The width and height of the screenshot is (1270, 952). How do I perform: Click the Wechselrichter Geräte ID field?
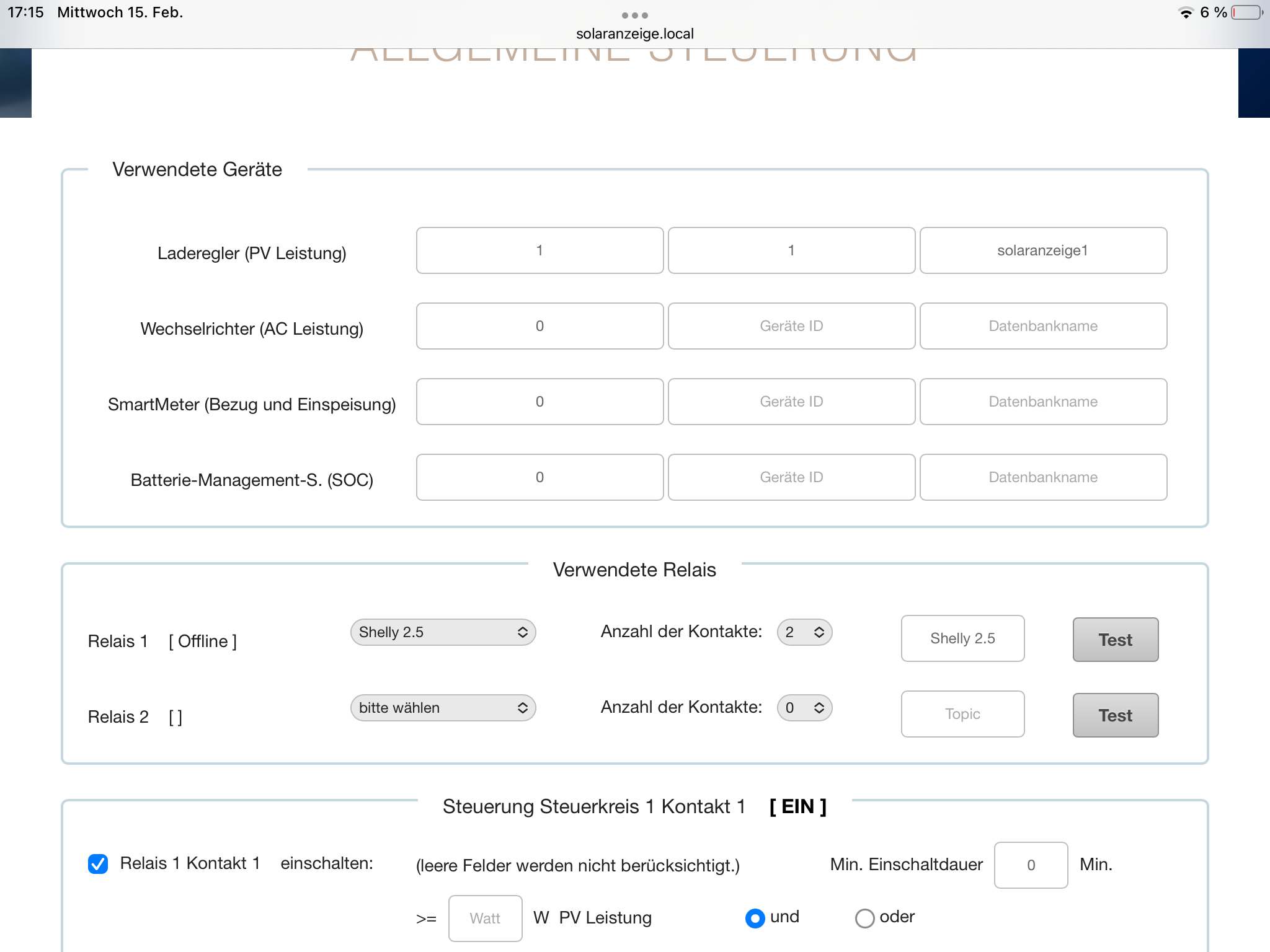point(791,326)
